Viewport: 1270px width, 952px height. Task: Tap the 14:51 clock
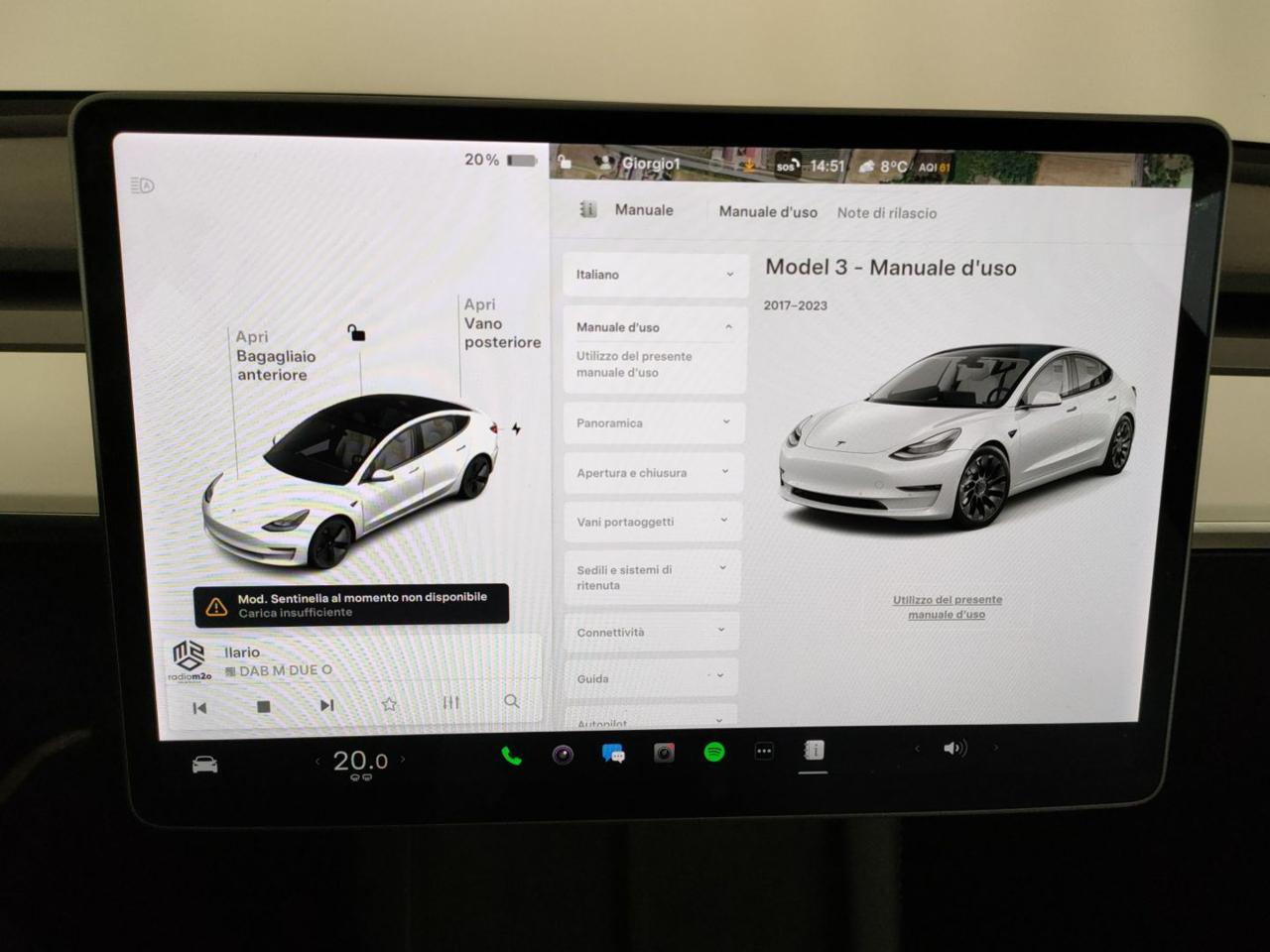pyautogui.click(x=826, y=167)
